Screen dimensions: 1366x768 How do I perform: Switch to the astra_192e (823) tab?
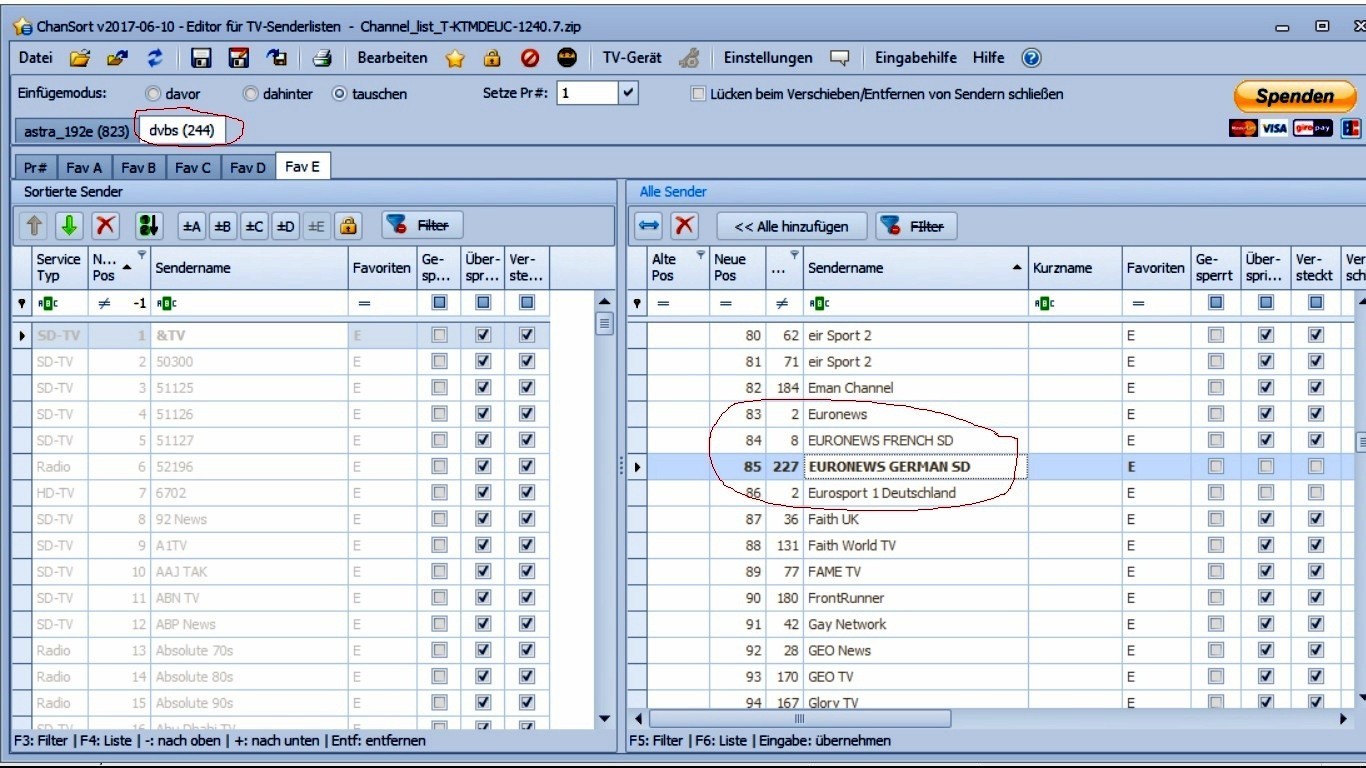click(77, 131)
